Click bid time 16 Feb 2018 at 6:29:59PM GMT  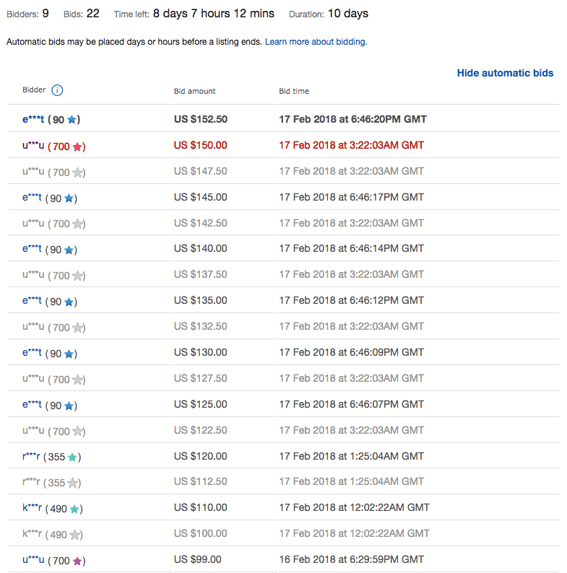click(351, 559)
